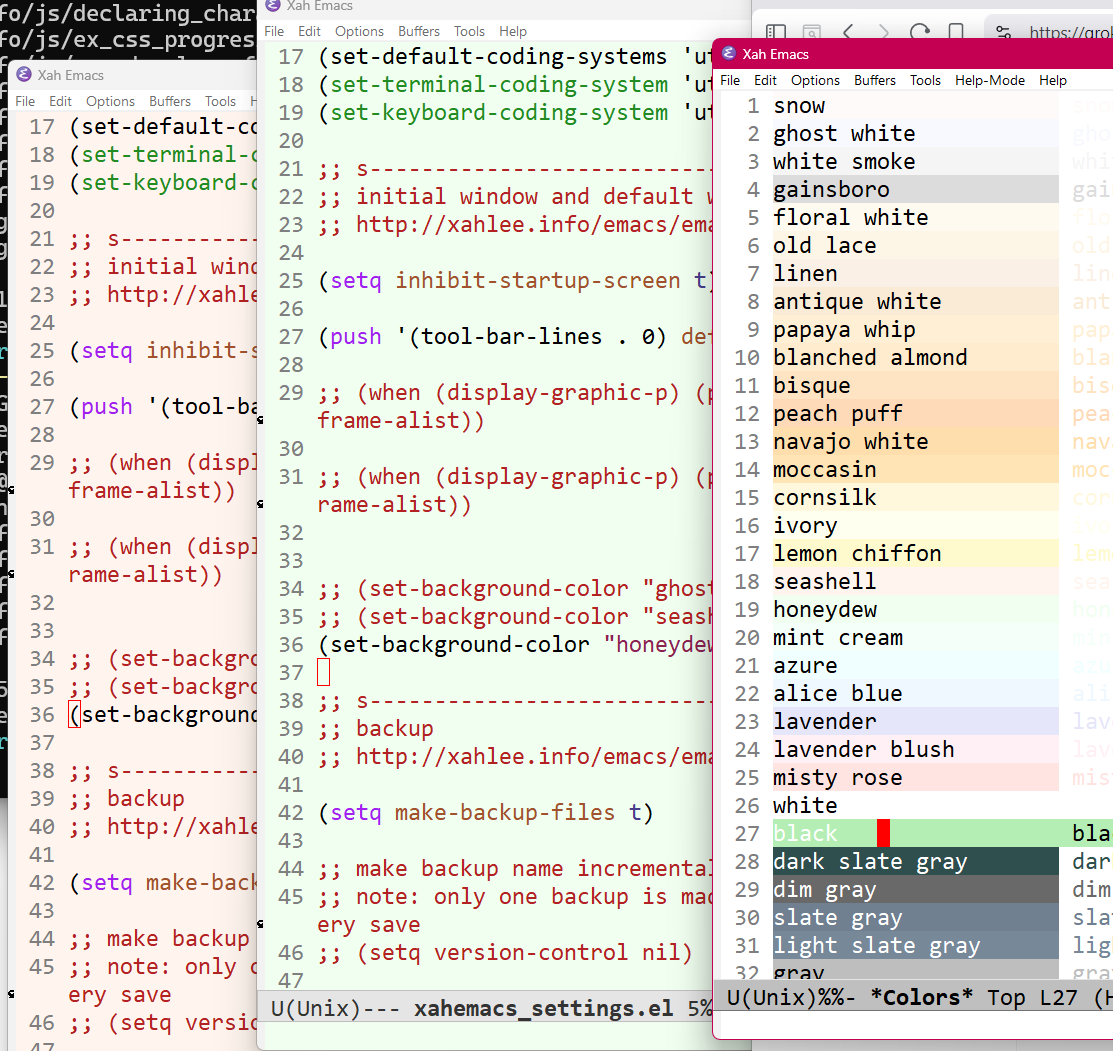1113x1051 pixels.
Task: Click the browser address bar URL
Action: [x=1070, y=32]
